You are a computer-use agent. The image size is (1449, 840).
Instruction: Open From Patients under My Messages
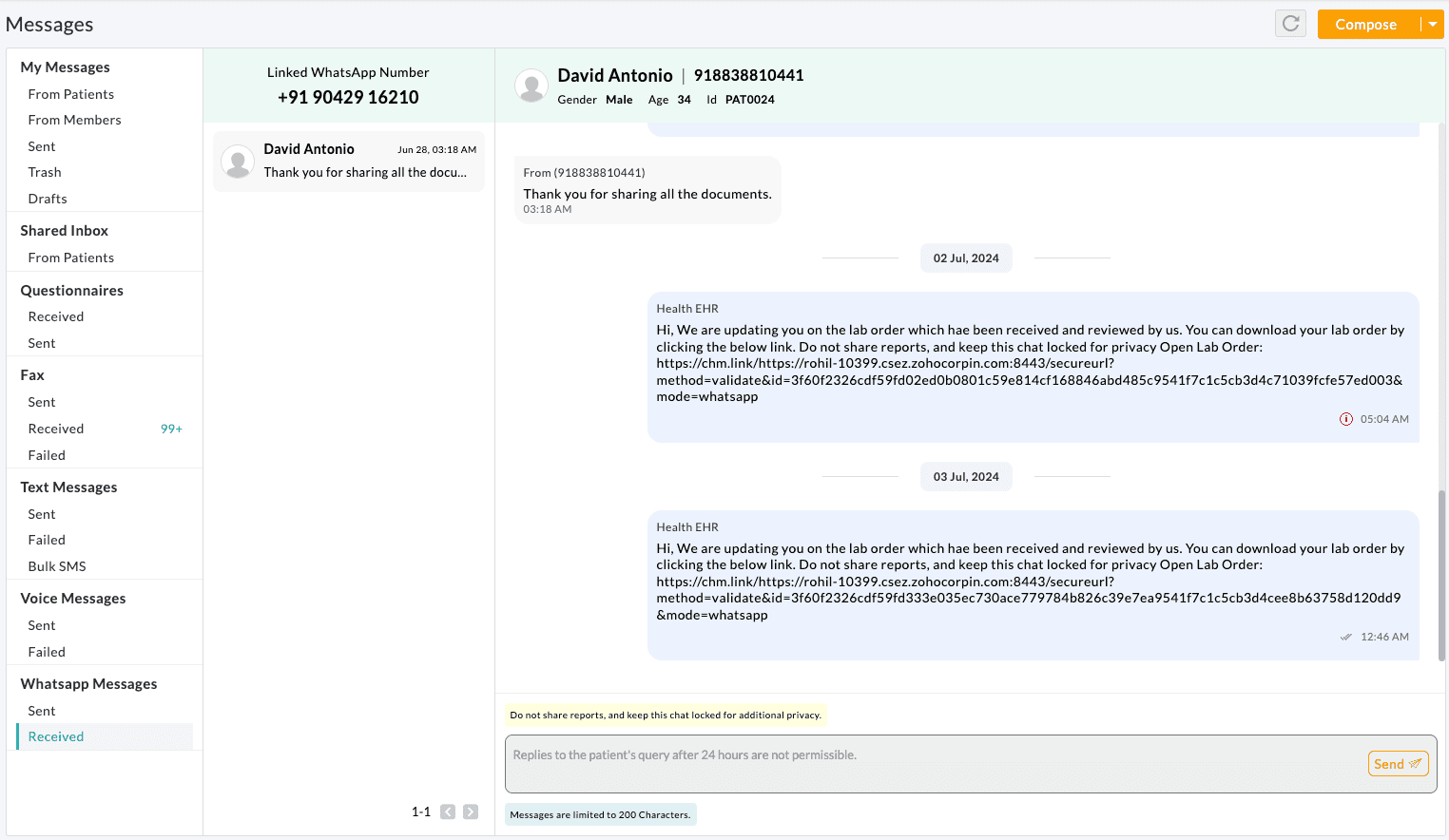click(x=71, y=94)
